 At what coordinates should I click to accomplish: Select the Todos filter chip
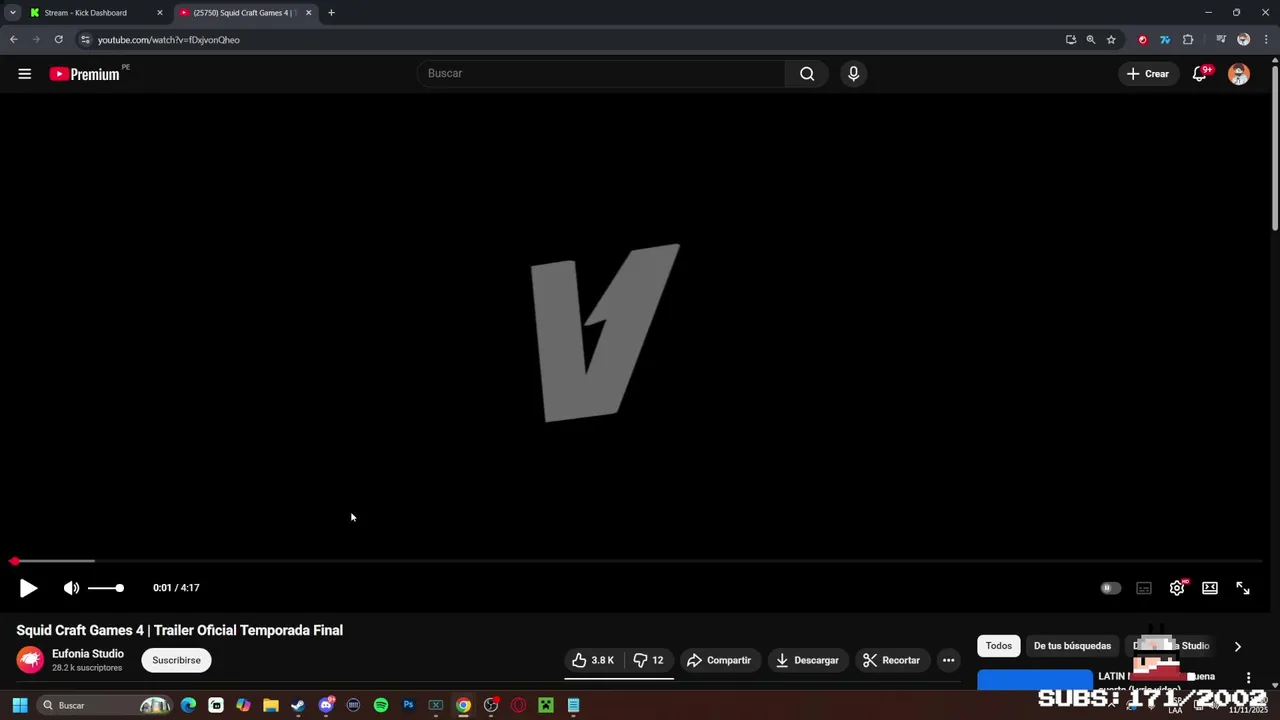(x=999, y=646)
